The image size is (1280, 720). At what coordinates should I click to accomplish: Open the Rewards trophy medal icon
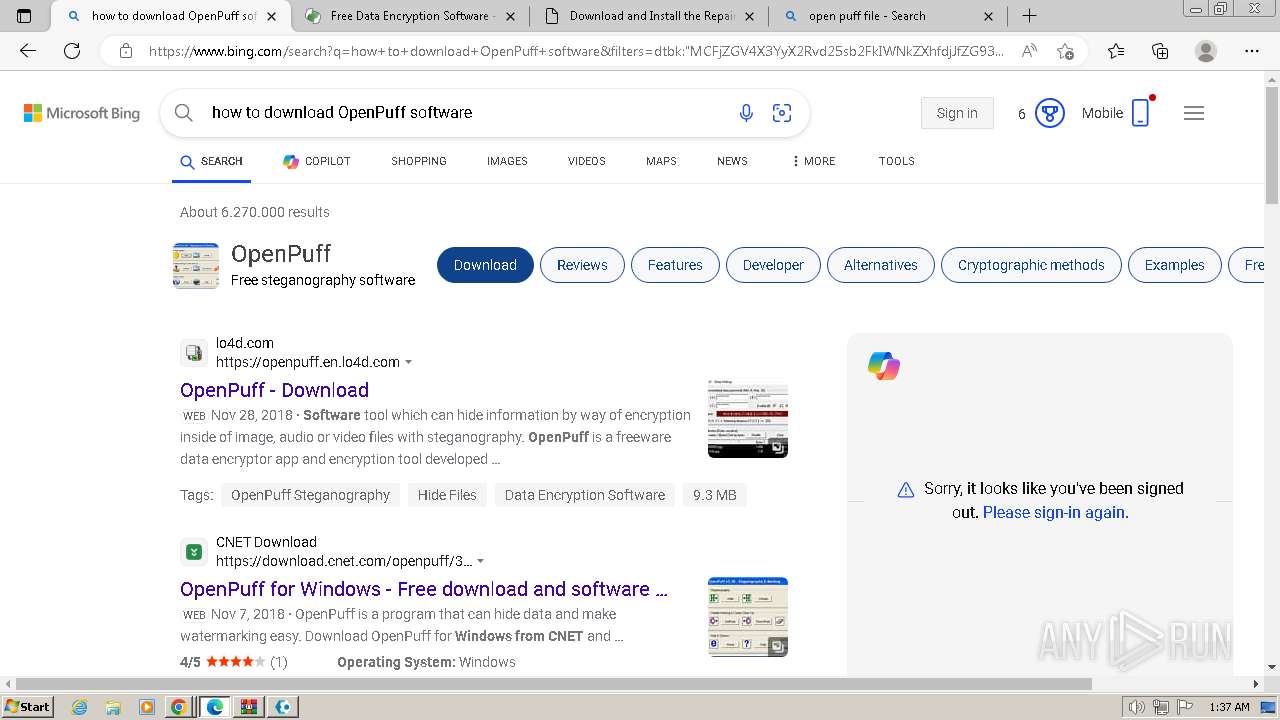[x=1049, y=113]
